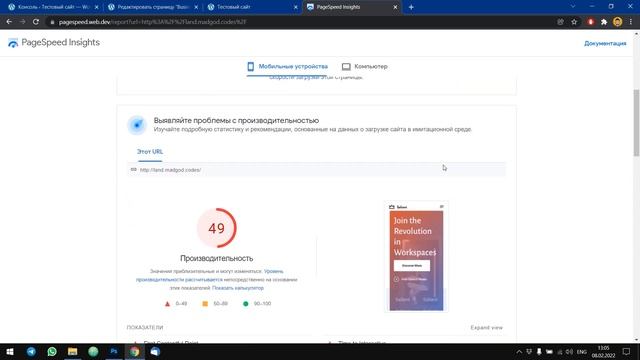The image size is (640, 360).
Task: Bookmark this page with the star
Action: (x=574, y=22)
